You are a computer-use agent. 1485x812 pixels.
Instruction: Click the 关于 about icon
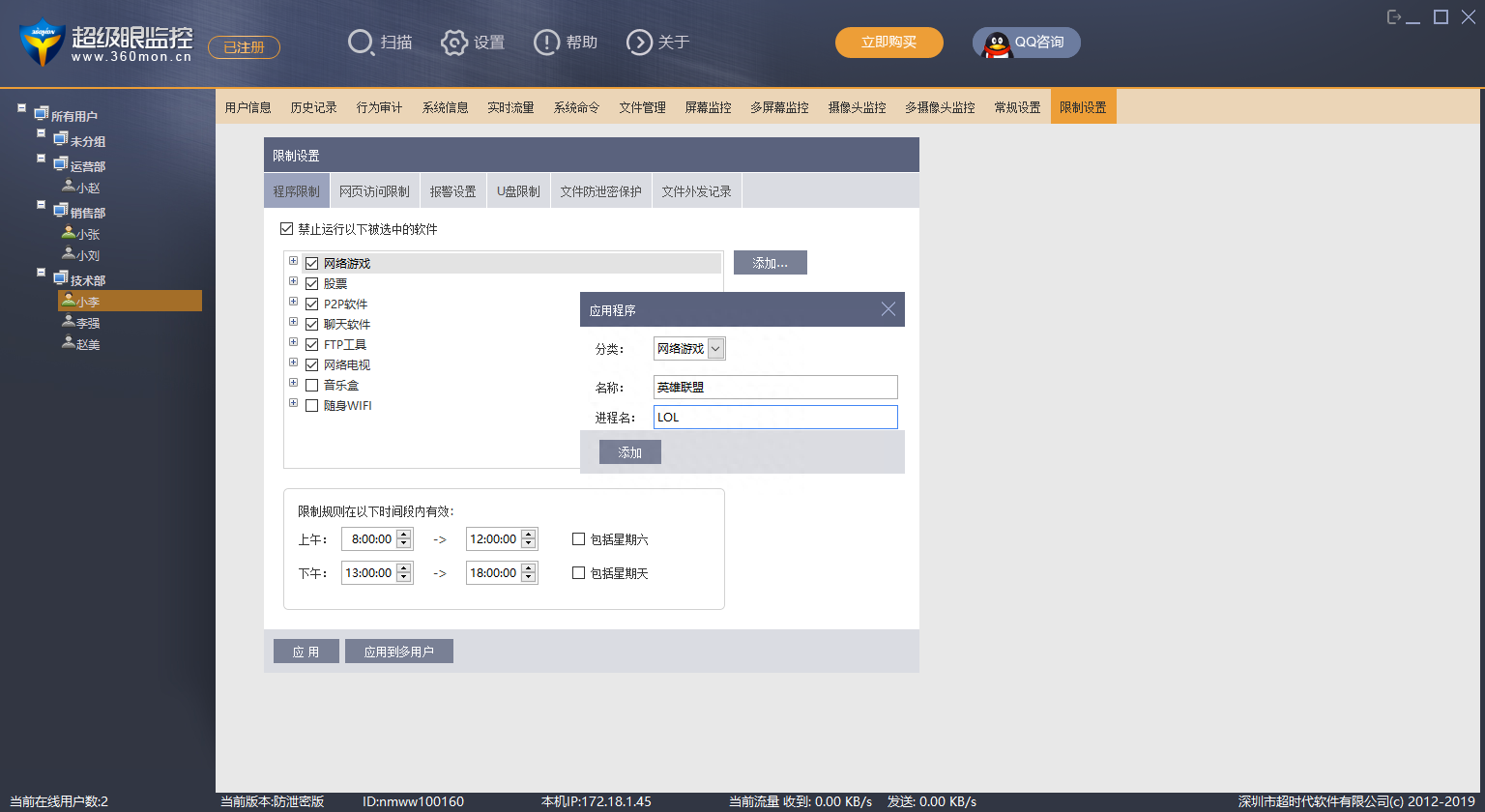(x=657, y=42)
